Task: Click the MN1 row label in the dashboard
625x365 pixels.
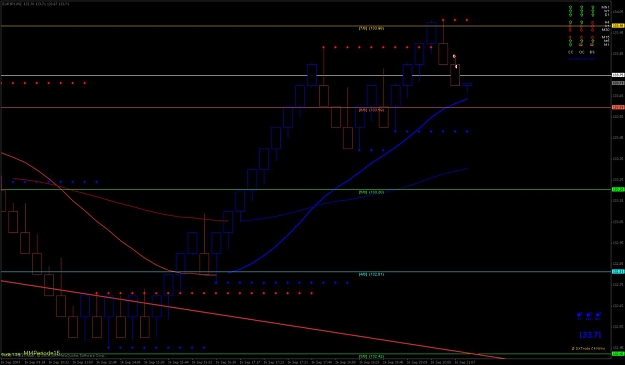Action: tap(606, 7)
